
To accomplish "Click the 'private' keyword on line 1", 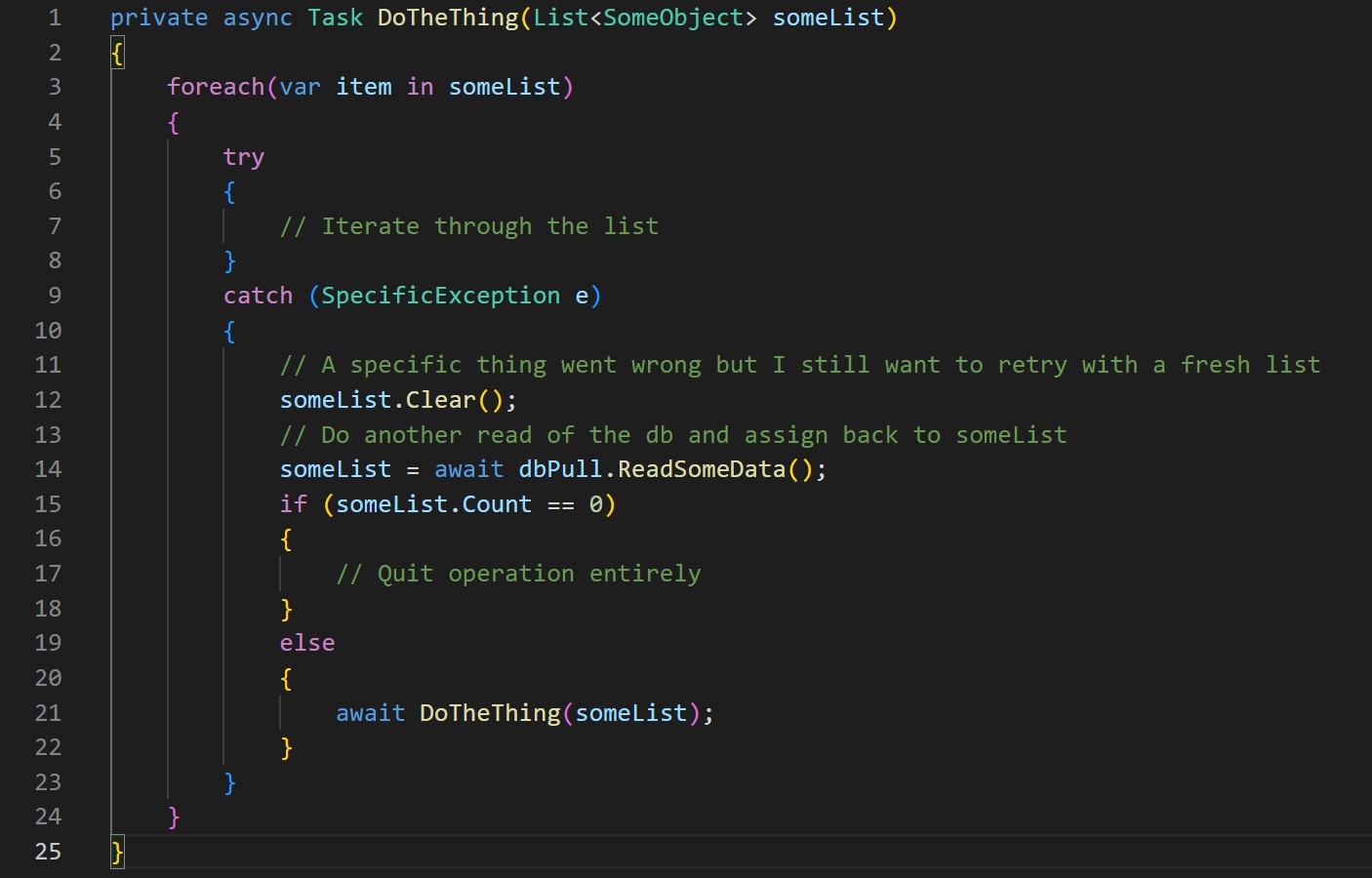I will (x=159, y=18).
